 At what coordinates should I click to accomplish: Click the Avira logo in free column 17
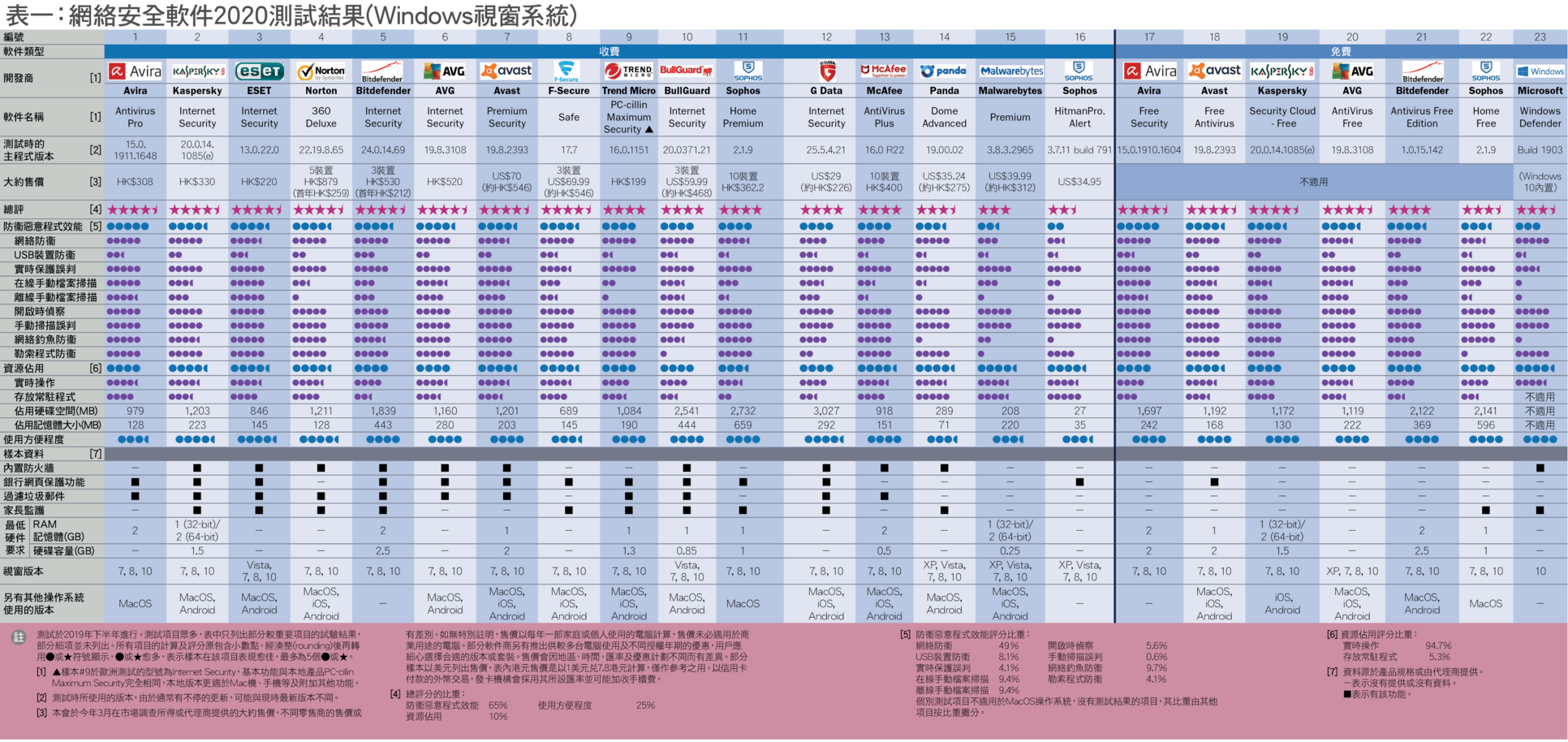coord(1150,71)
